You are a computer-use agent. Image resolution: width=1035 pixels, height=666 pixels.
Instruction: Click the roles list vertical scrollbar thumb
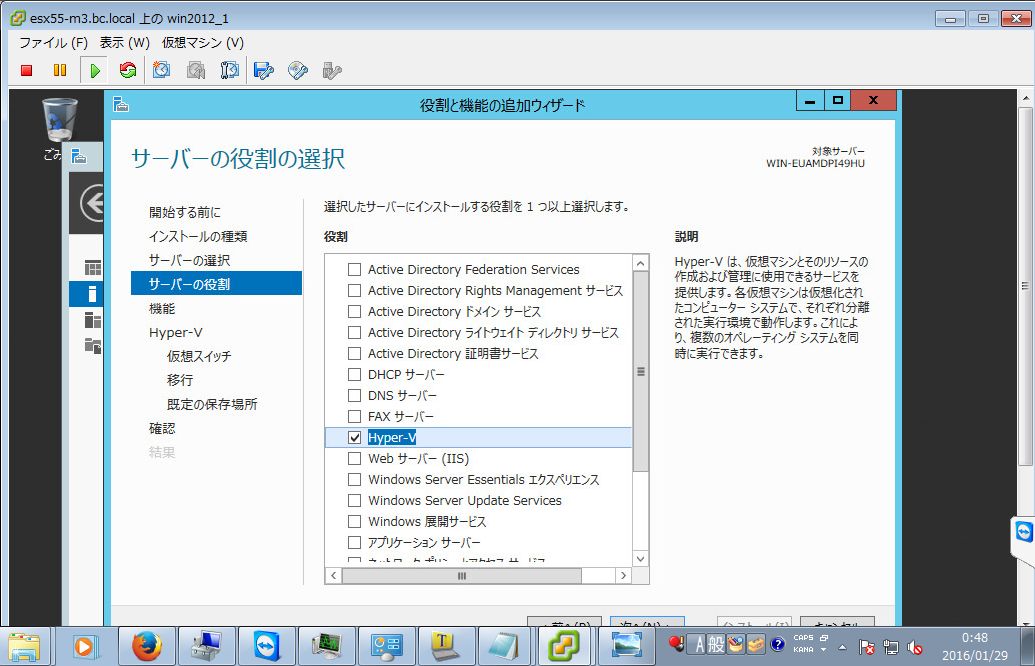pyautogui.click(x=640, y=372)
